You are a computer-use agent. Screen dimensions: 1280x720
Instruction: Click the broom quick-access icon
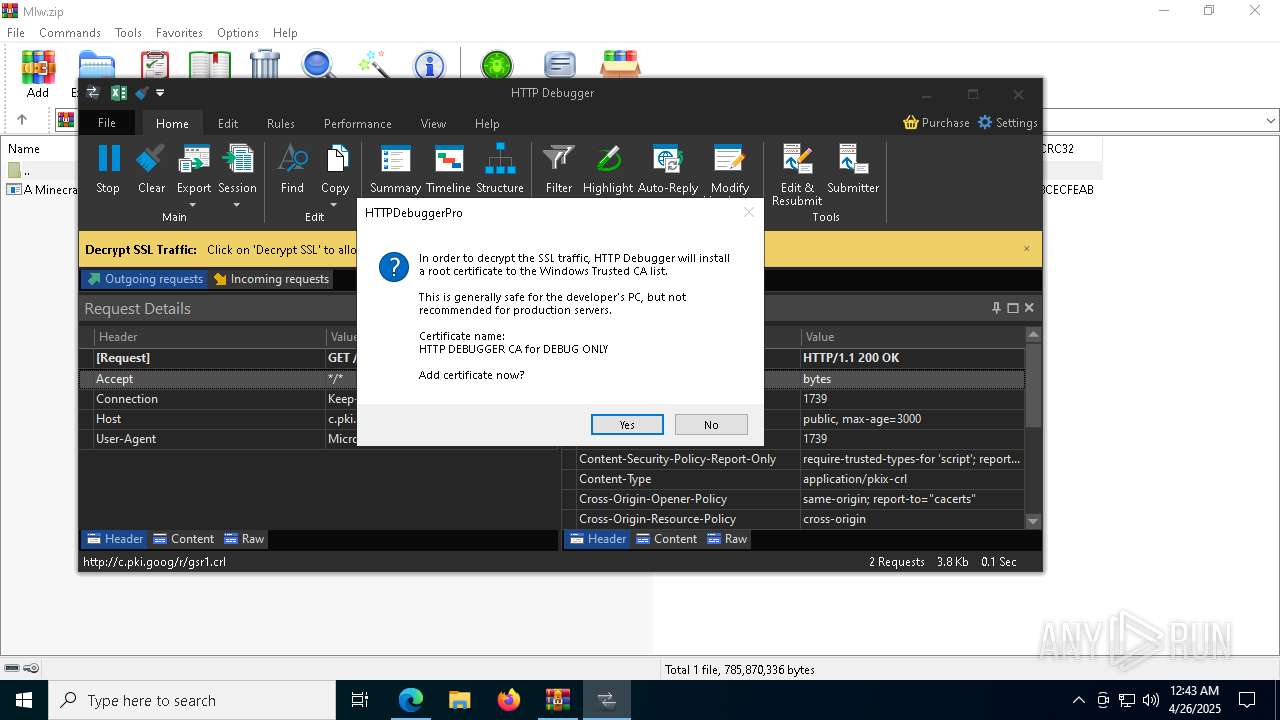(142, 93)
